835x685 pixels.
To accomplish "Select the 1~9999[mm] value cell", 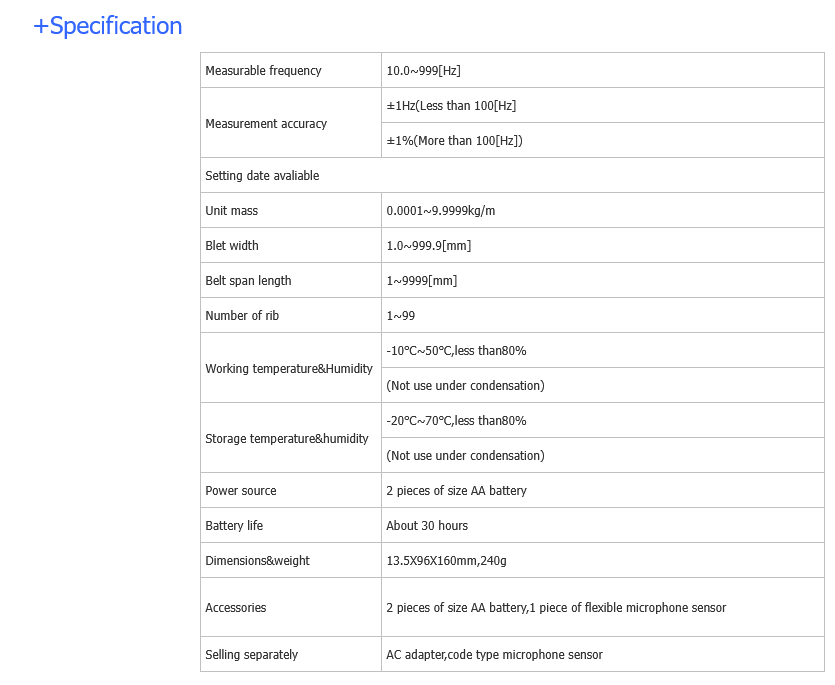I will [421, 281].
